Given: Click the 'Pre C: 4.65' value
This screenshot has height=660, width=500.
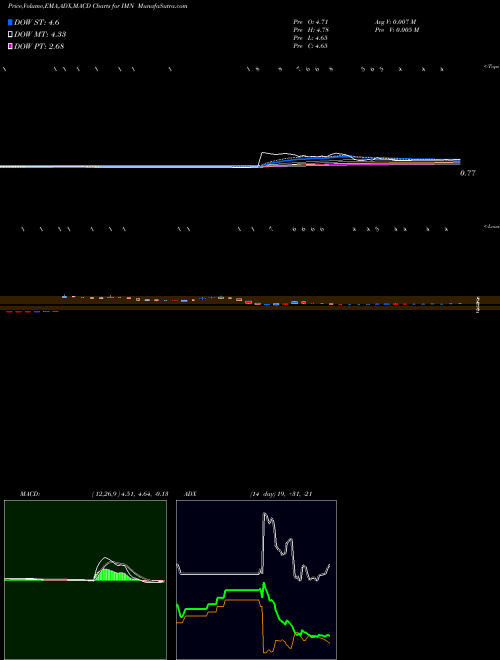Looking at the screenshot, I should point(311,46).
